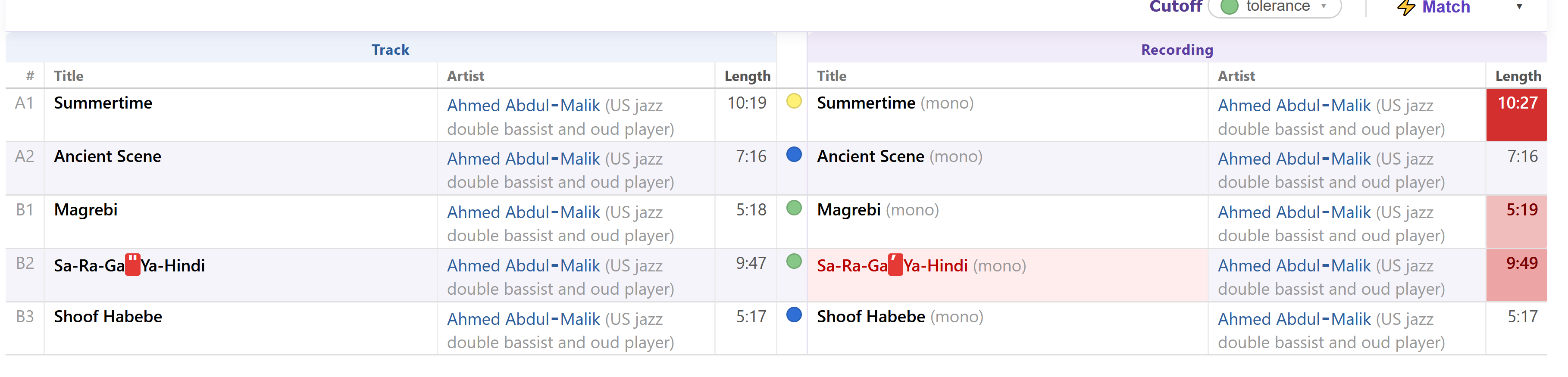The image size is (1568, 377).
Task: Click the blue status dot for Ancient Scene
Action: 794,154
